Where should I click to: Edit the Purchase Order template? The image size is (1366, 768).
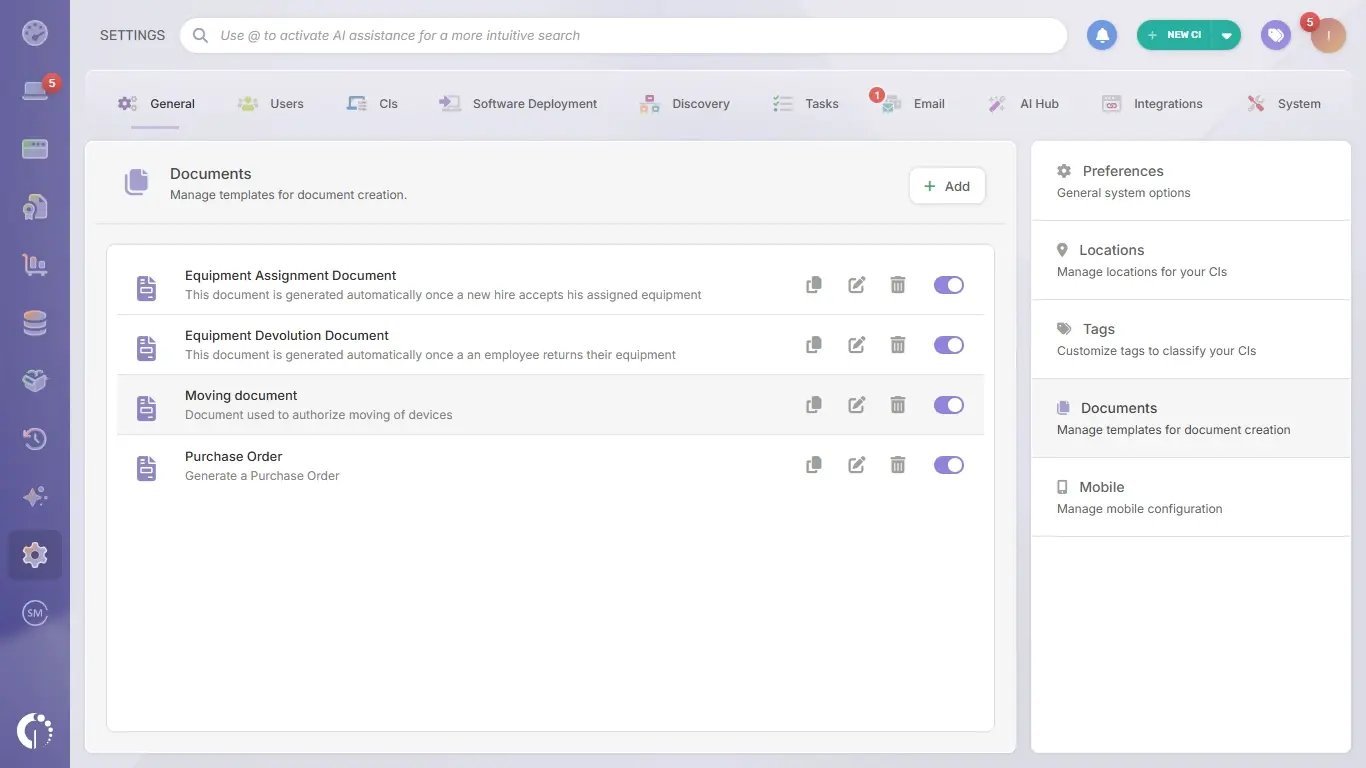pos(856,465)
